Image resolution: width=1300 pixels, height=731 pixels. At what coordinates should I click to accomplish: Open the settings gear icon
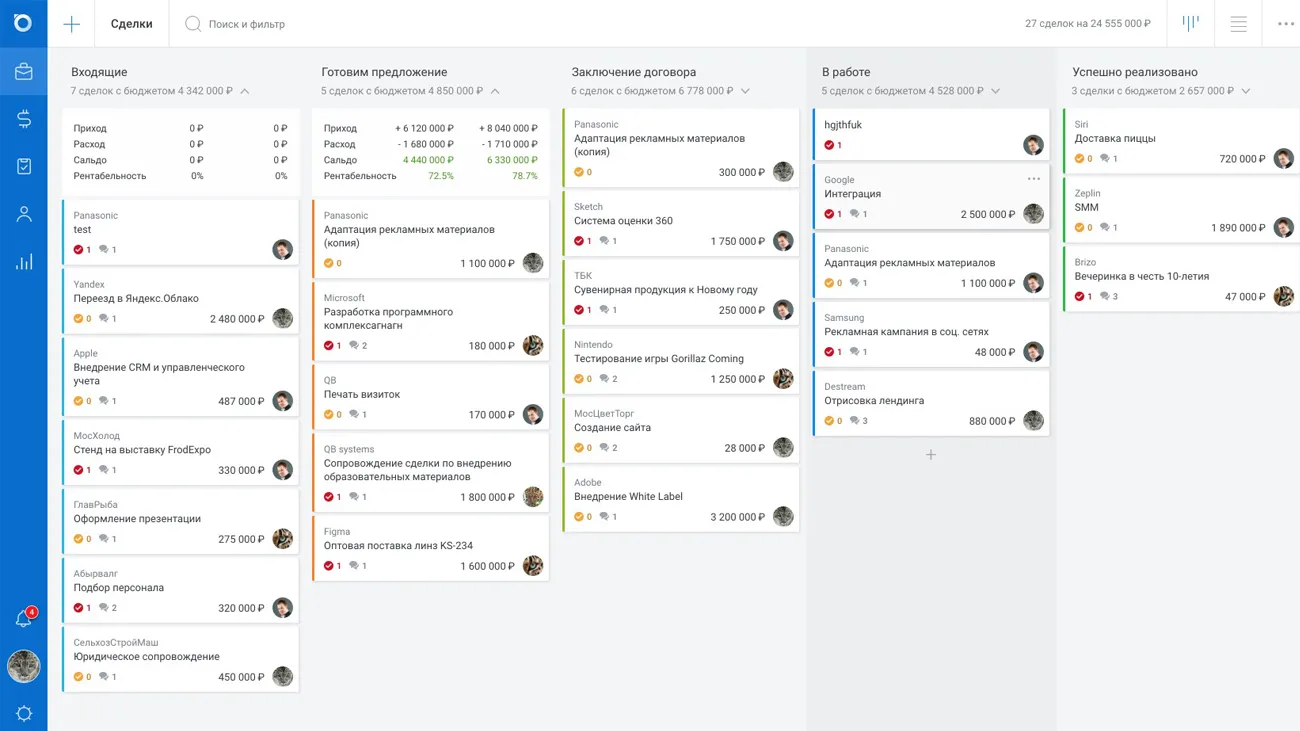(x=23, y=713)
